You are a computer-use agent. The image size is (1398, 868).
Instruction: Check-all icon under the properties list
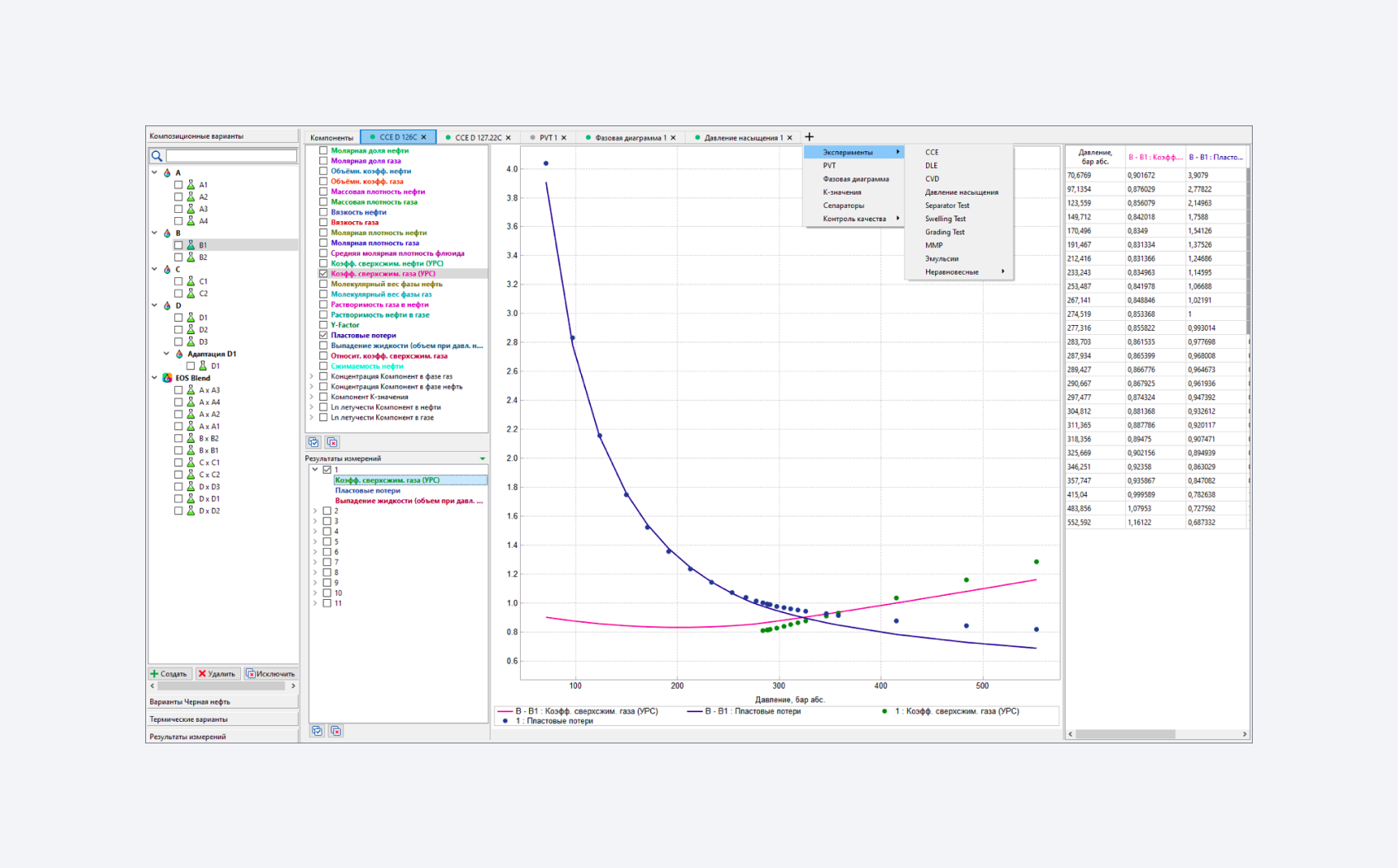click(x=314, y=442)
